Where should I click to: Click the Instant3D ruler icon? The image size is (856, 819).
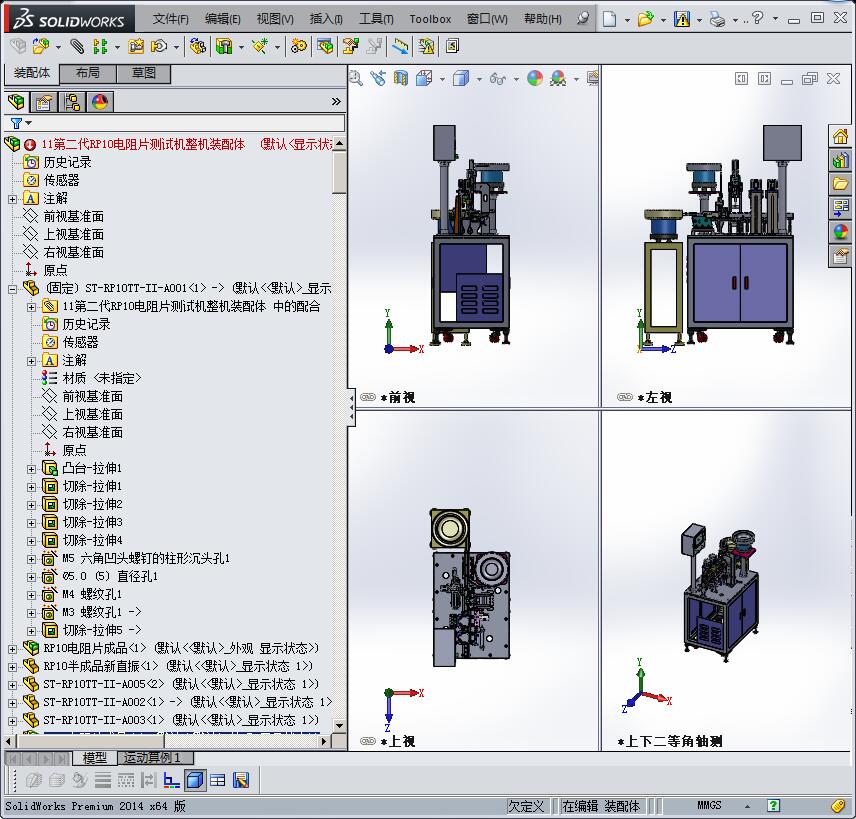(x=400, y=46)
